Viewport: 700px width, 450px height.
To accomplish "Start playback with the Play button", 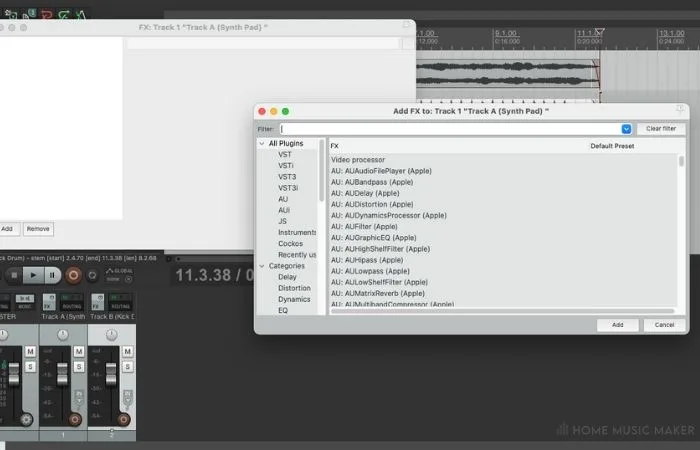I will tap(33, 275).
